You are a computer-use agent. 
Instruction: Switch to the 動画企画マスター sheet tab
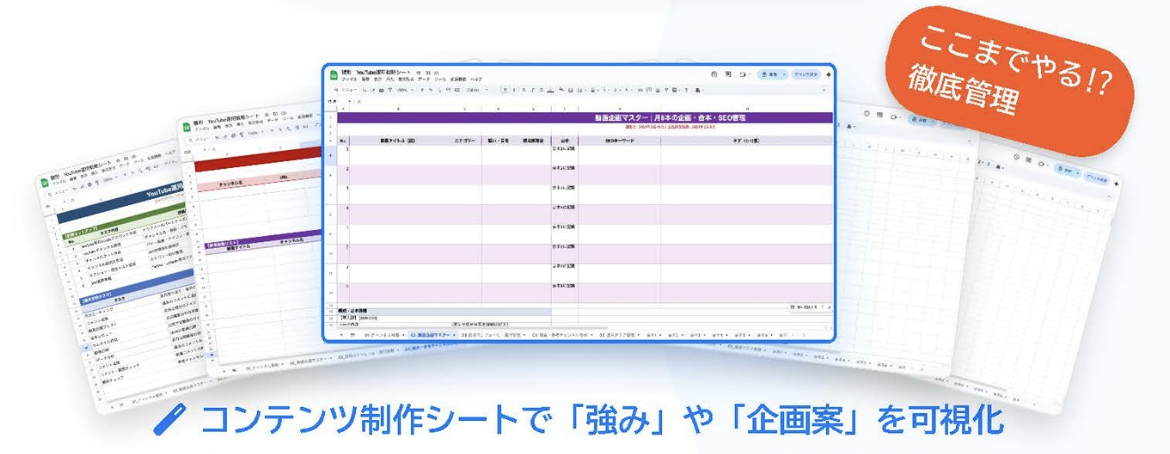433,335
